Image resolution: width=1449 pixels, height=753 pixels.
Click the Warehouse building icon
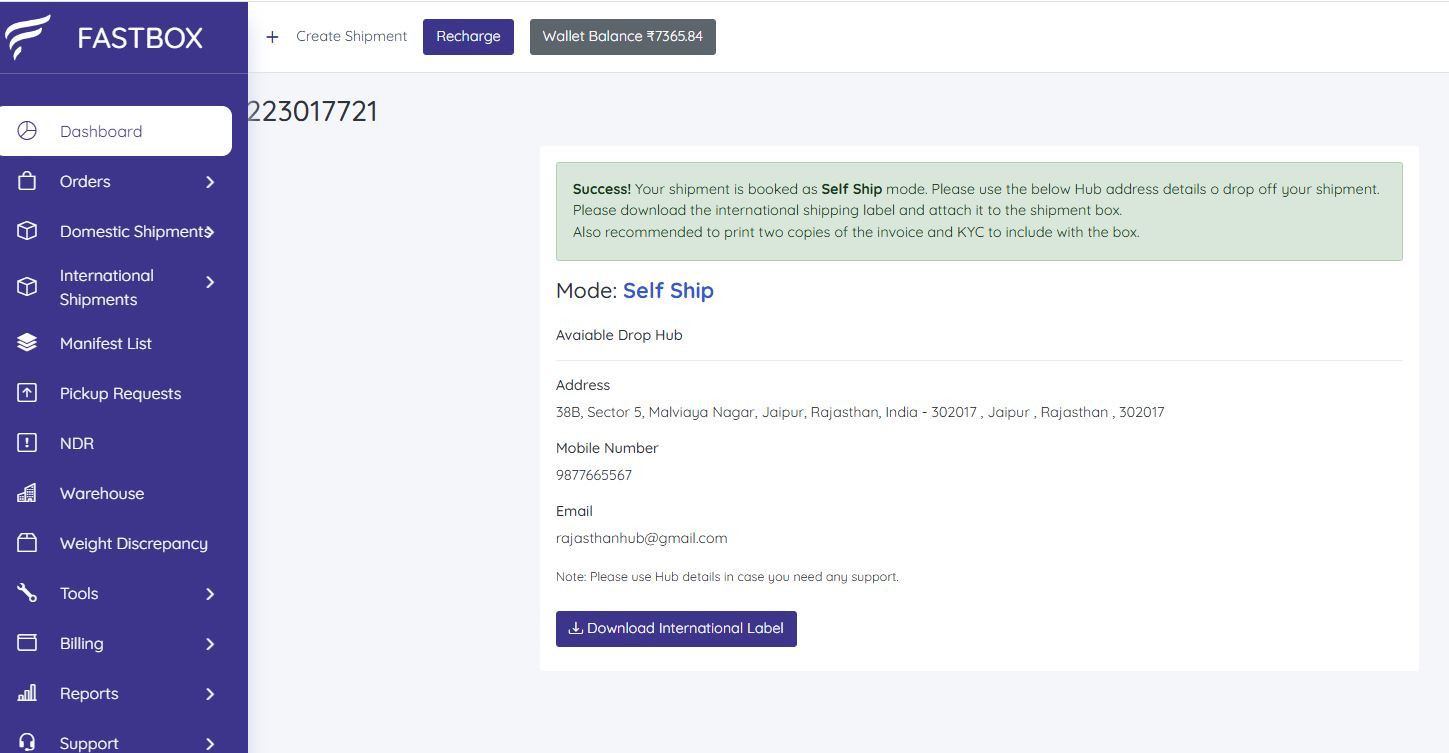pos(27,493)
